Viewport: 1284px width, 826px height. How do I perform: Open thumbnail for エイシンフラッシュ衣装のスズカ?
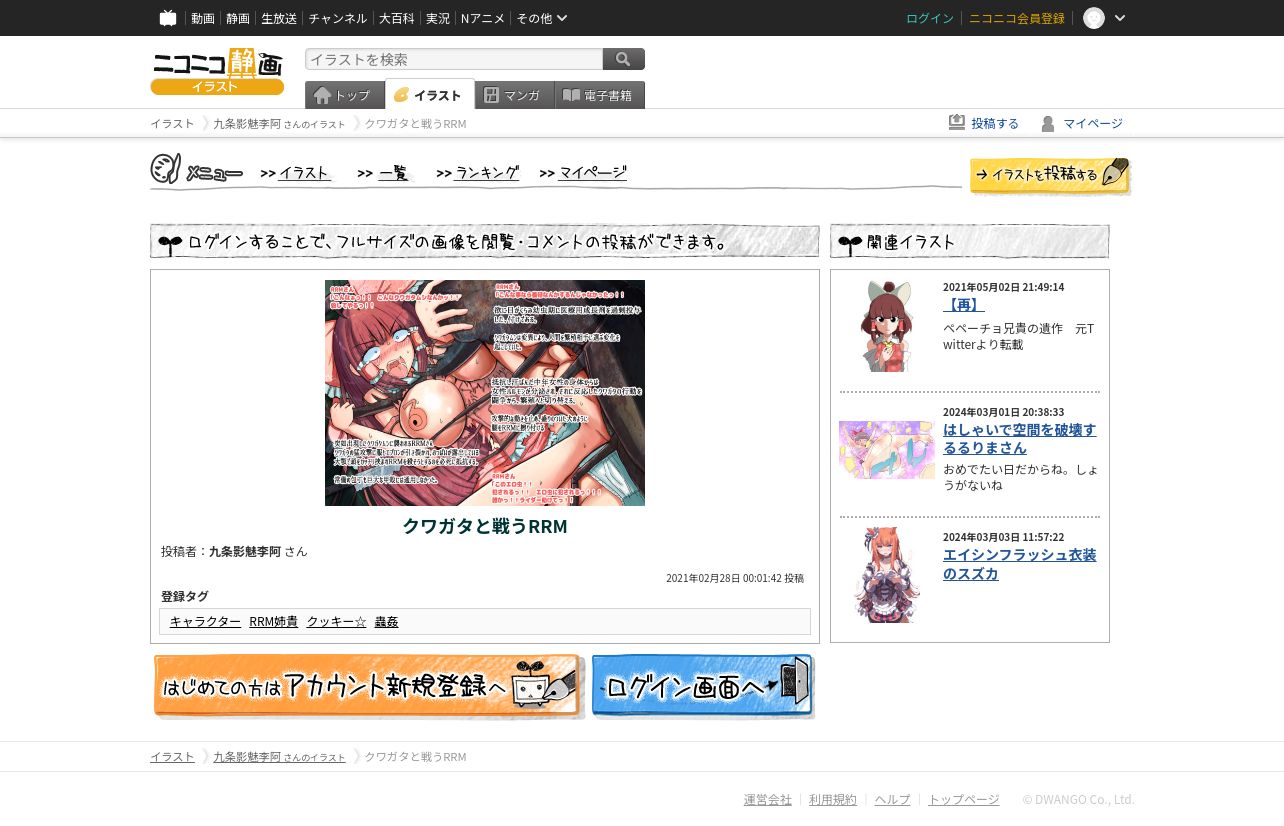(887, 575)
